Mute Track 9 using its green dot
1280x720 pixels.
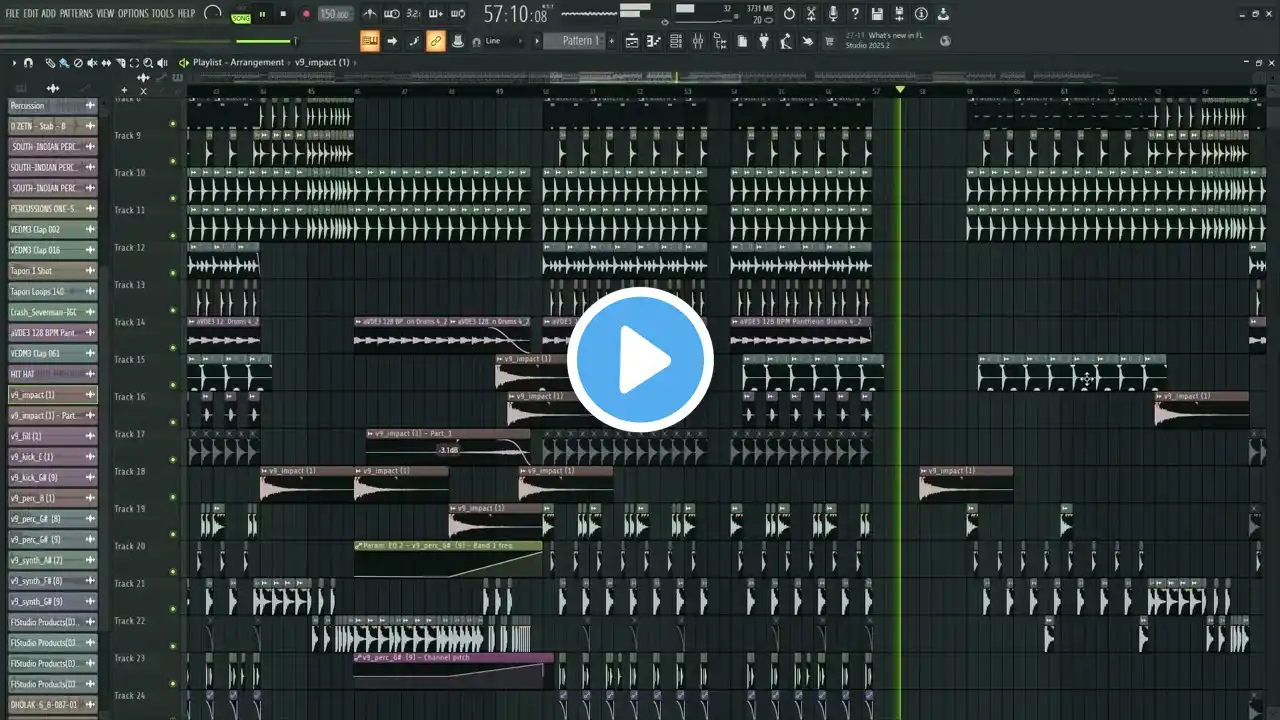[x=173, y=161]
